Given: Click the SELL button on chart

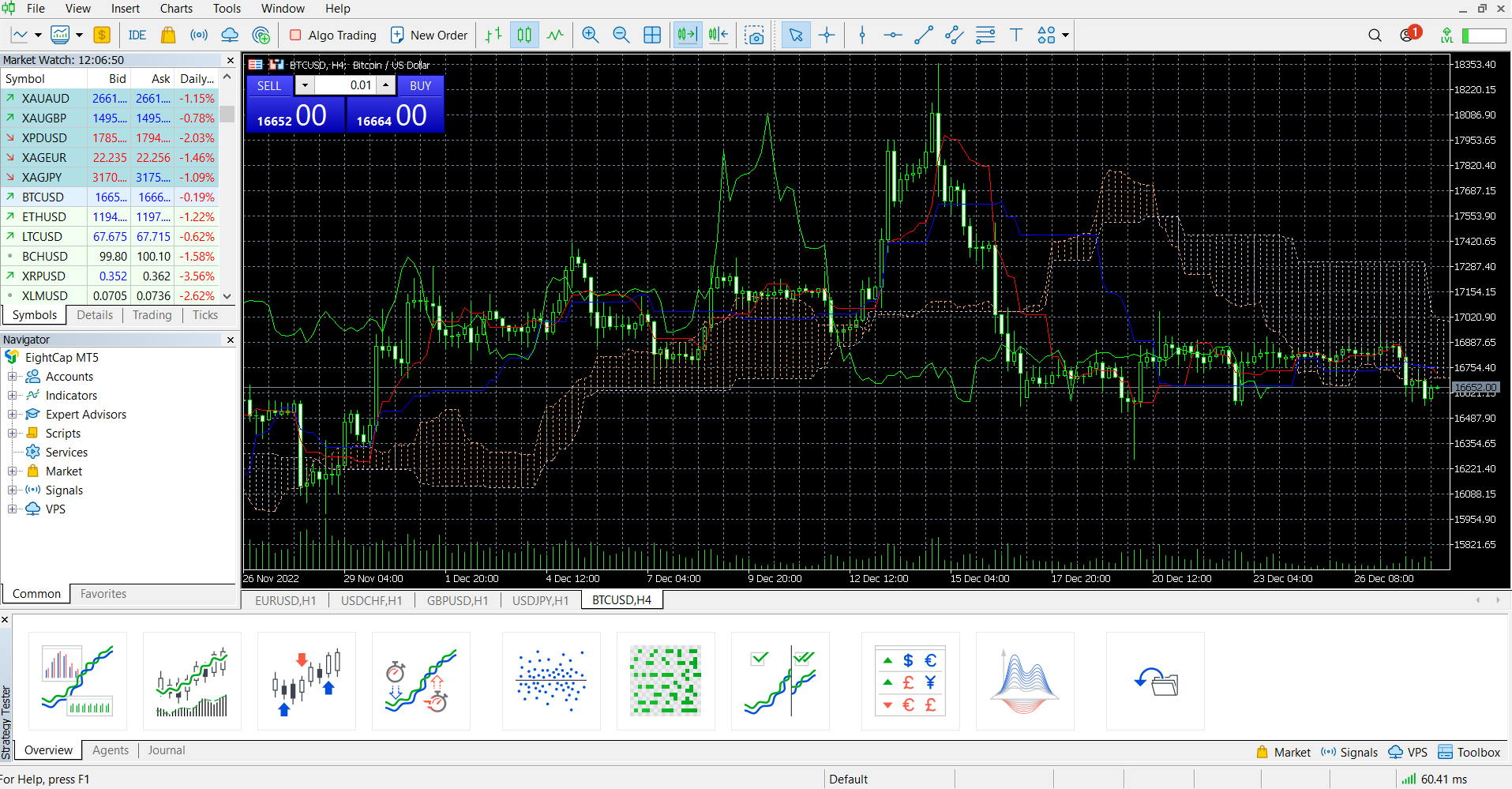Looking at the screenshot, I should [269, 85].
